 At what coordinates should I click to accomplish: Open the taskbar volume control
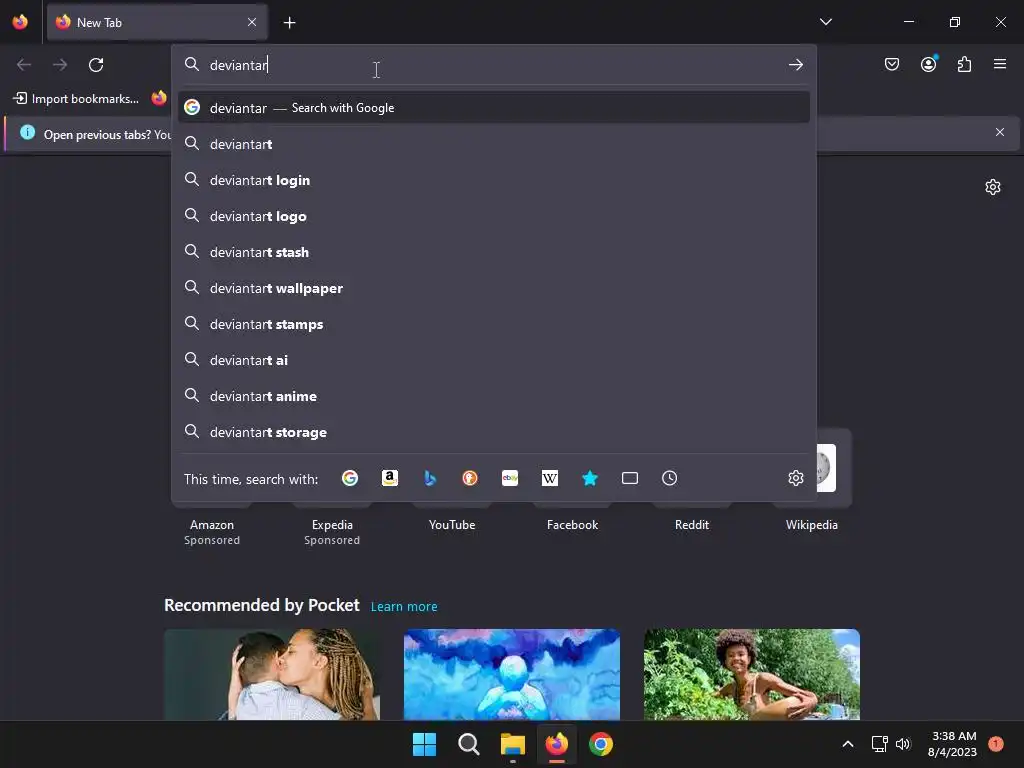click(903, 744)
